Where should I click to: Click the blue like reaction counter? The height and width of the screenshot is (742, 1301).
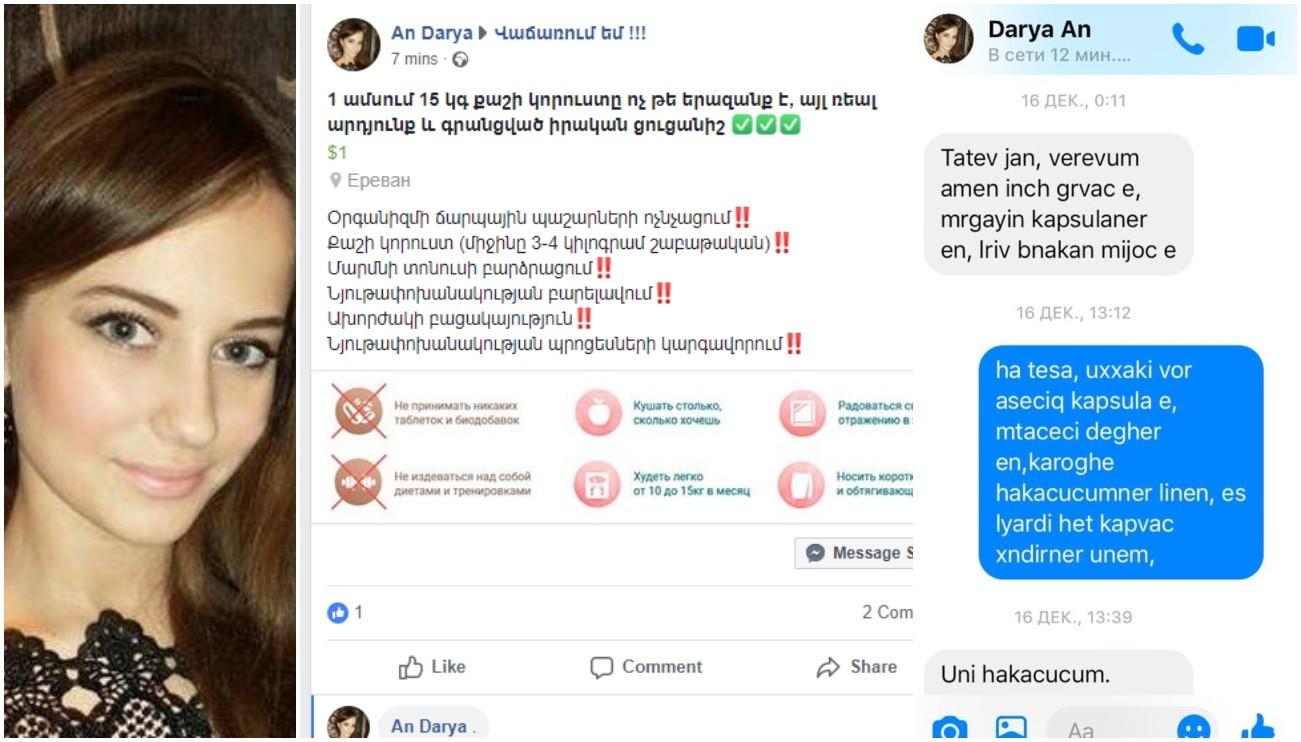coord(345,612)
